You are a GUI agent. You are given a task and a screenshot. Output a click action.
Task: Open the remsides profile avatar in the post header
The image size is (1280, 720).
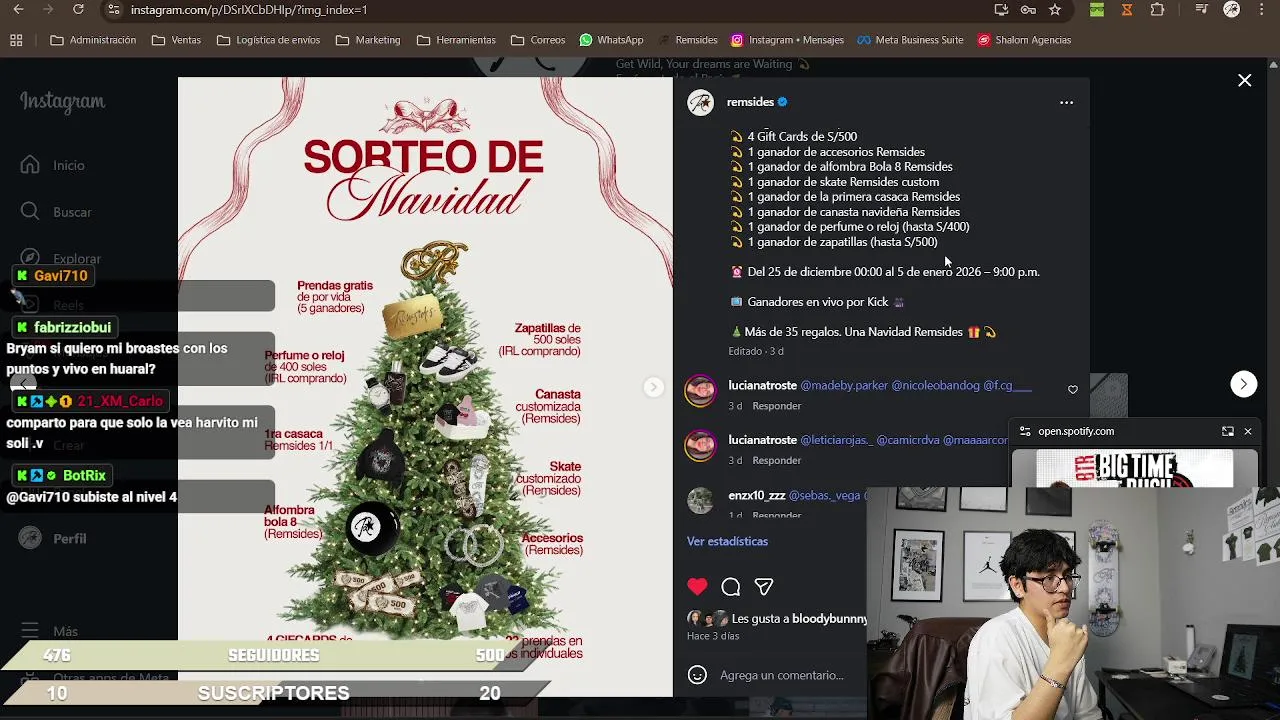tap(700, 102)
